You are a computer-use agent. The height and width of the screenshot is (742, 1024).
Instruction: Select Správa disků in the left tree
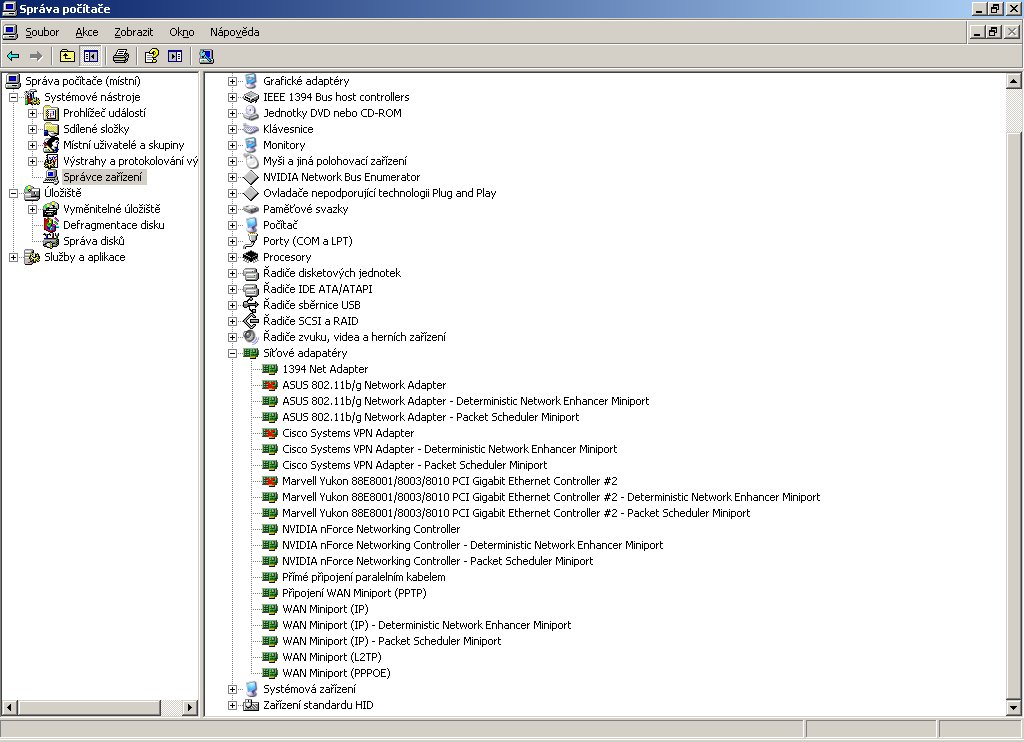click(93, 241)
